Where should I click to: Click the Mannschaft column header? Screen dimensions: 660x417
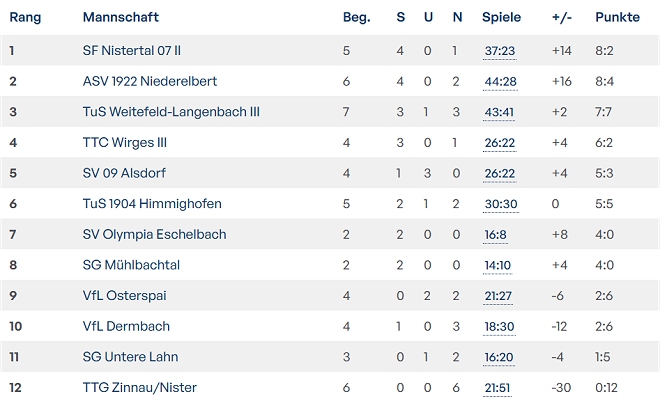coord(120,17)
